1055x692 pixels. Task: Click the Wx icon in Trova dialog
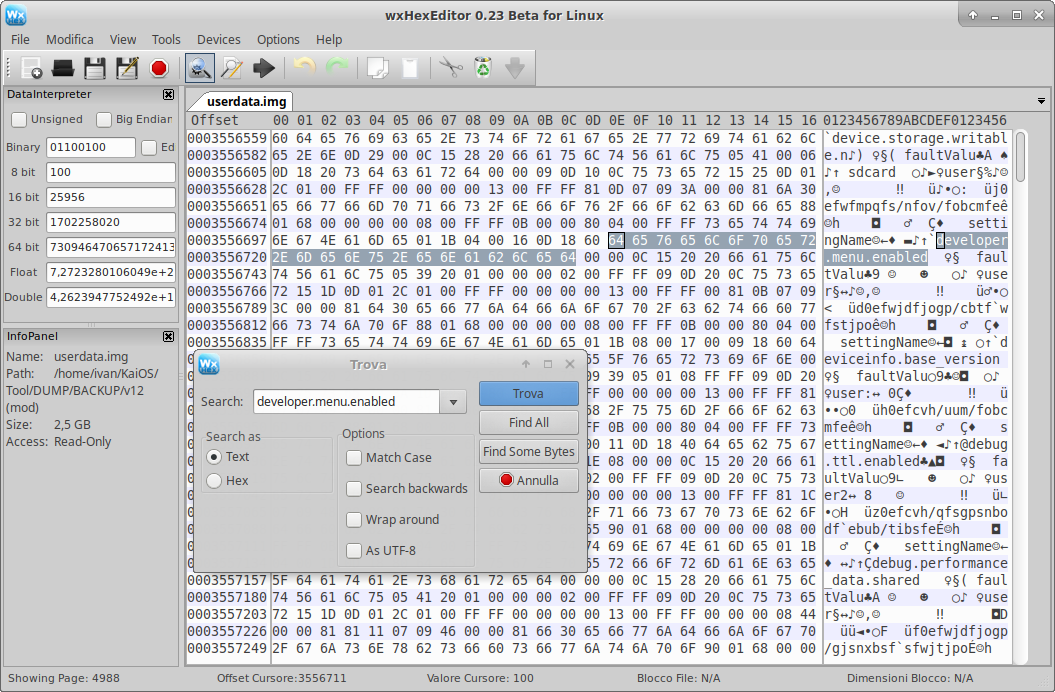[209, 364]
